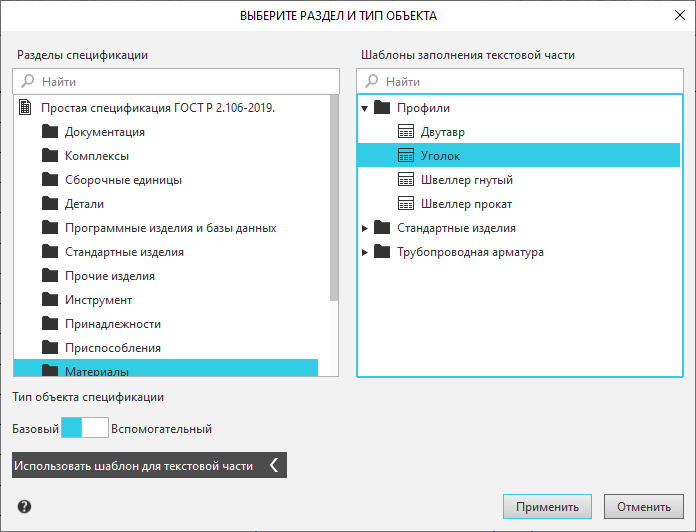Collapse the Профили folder
Image resolution: width=696 pixels, height=532 pixels.
click(365, 108)
